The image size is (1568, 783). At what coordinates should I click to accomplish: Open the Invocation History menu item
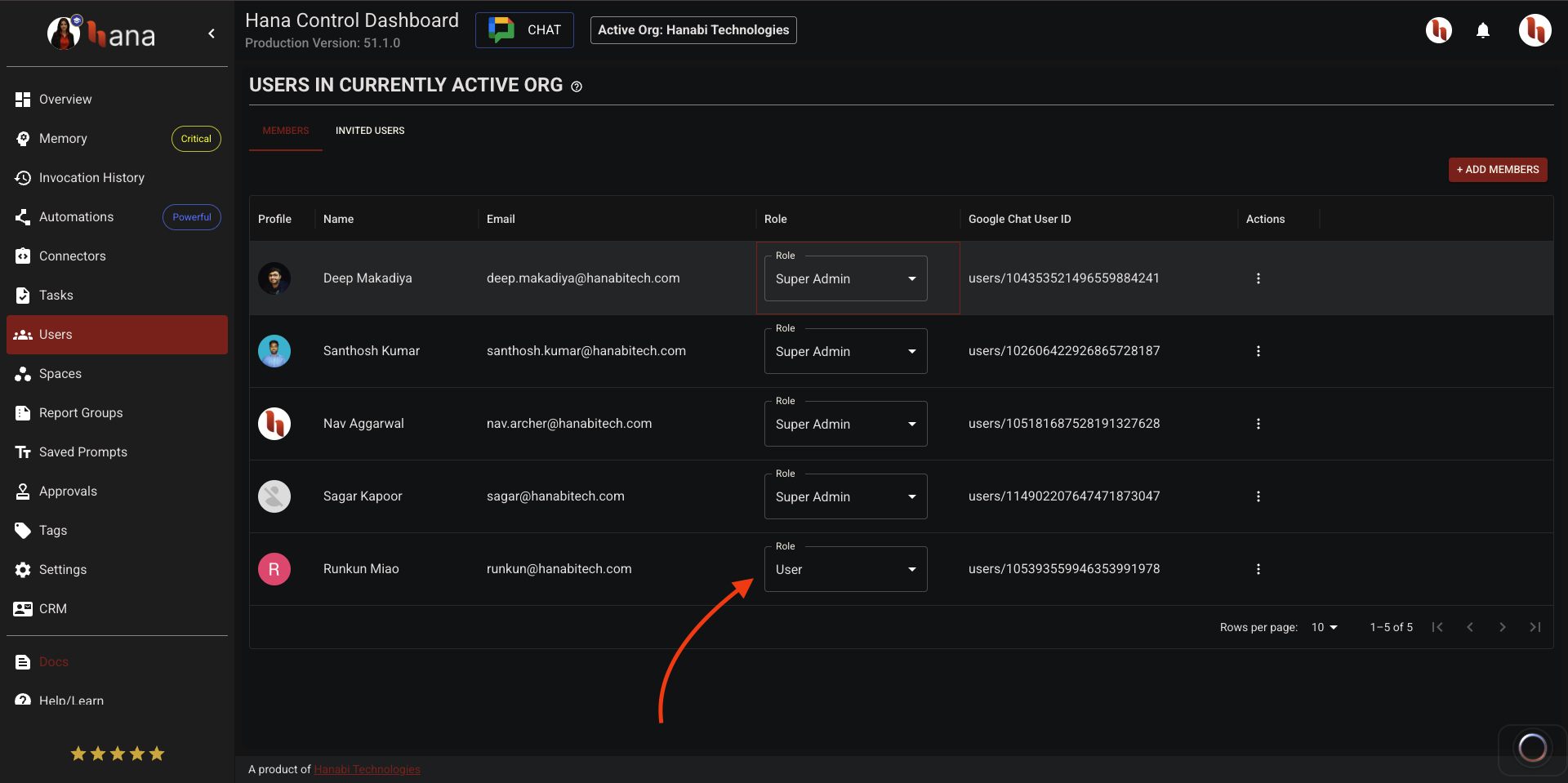pos(117,178)
